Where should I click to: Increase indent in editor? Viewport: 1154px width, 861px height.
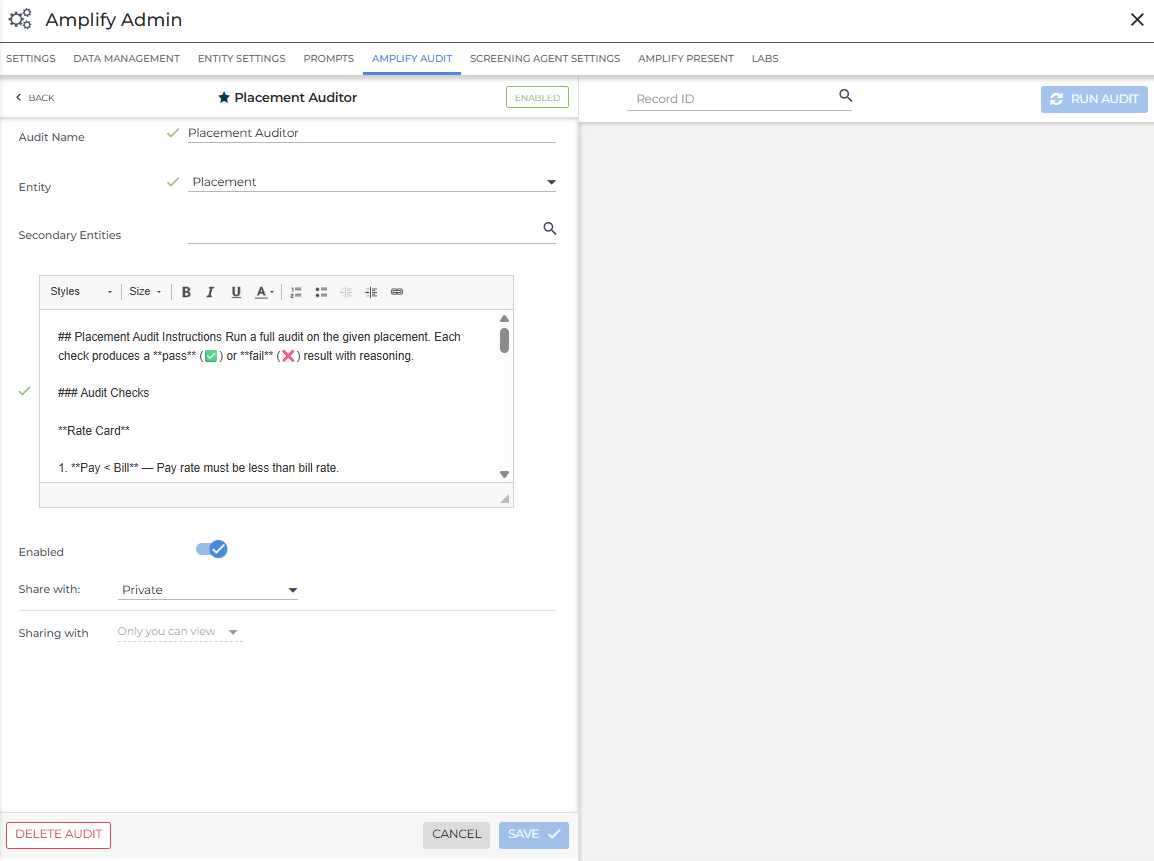point(371,292)
